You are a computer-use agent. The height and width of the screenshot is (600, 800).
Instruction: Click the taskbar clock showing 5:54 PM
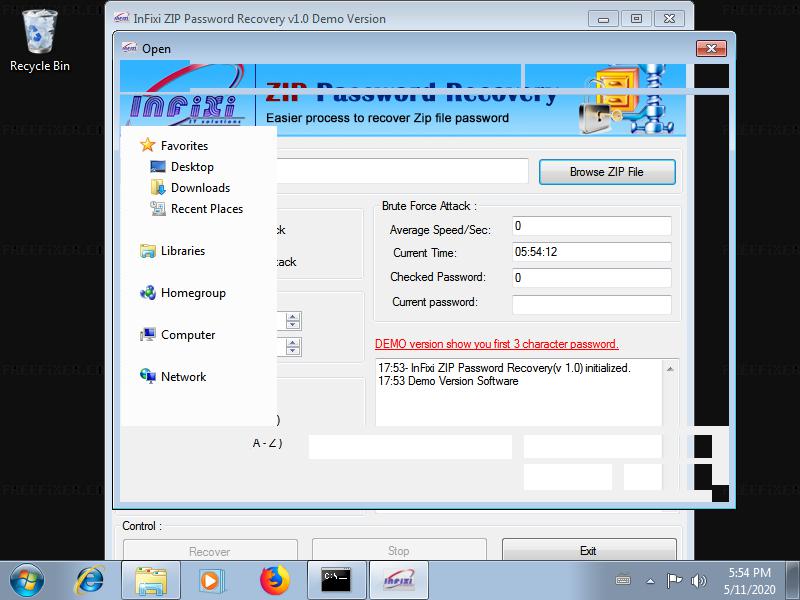749,581
